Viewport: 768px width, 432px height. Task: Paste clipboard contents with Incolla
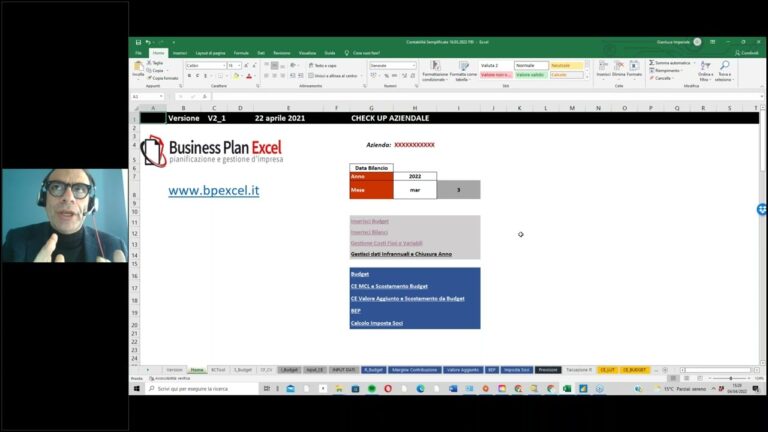[138, 69]
